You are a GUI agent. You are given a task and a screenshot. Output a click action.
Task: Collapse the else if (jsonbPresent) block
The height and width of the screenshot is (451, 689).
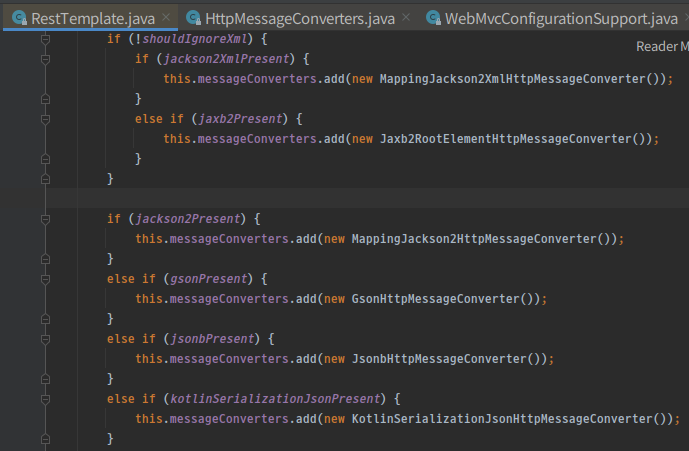pos(45,339)
